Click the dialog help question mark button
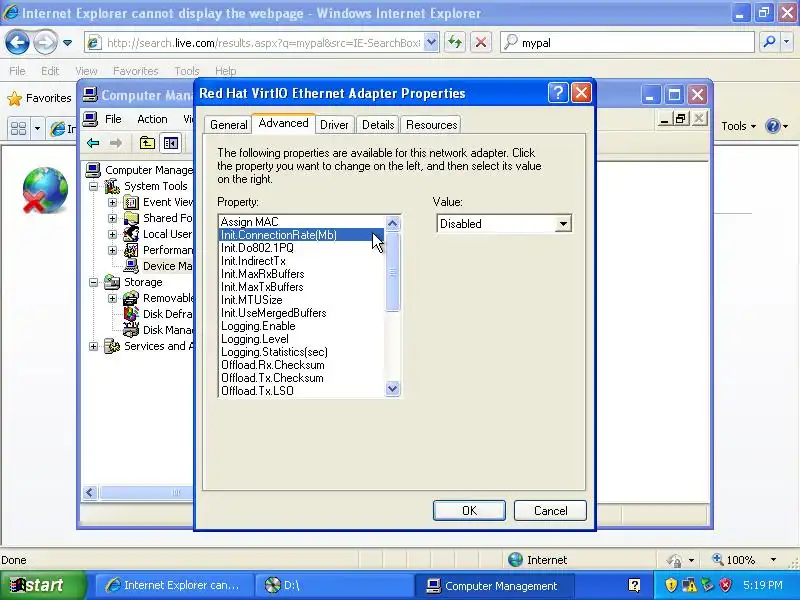Viewport: 800px width, 600px height. click(x=558, y=93)
